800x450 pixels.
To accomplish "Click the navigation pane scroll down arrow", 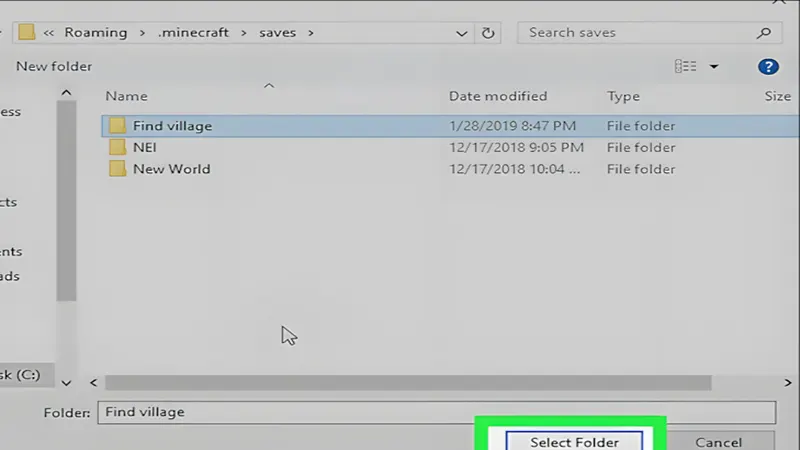I will point(66,383).
